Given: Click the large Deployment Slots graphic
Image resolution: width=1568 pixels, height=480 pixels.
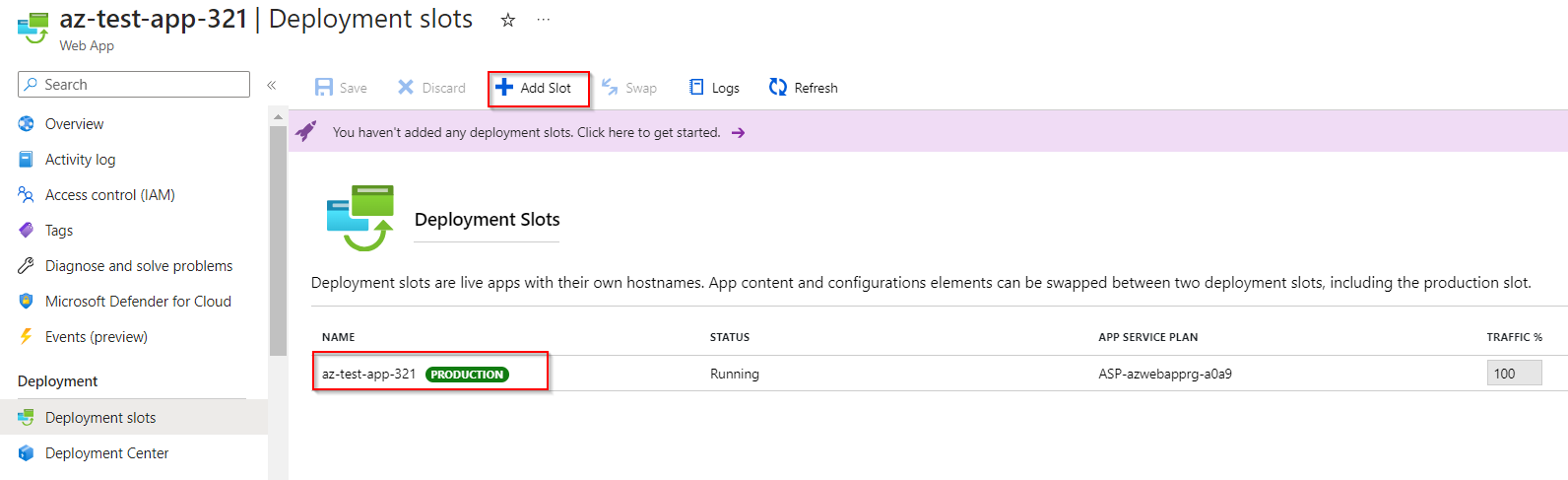Looking at the screenshot, I should click(360, 218).
